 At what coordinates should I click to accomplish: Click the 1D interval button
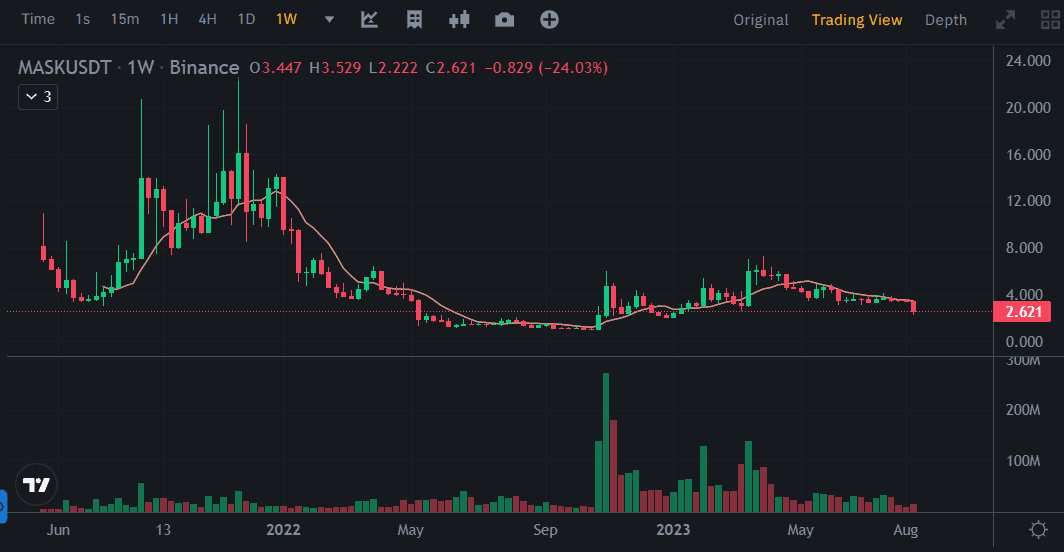pos(246,19)
